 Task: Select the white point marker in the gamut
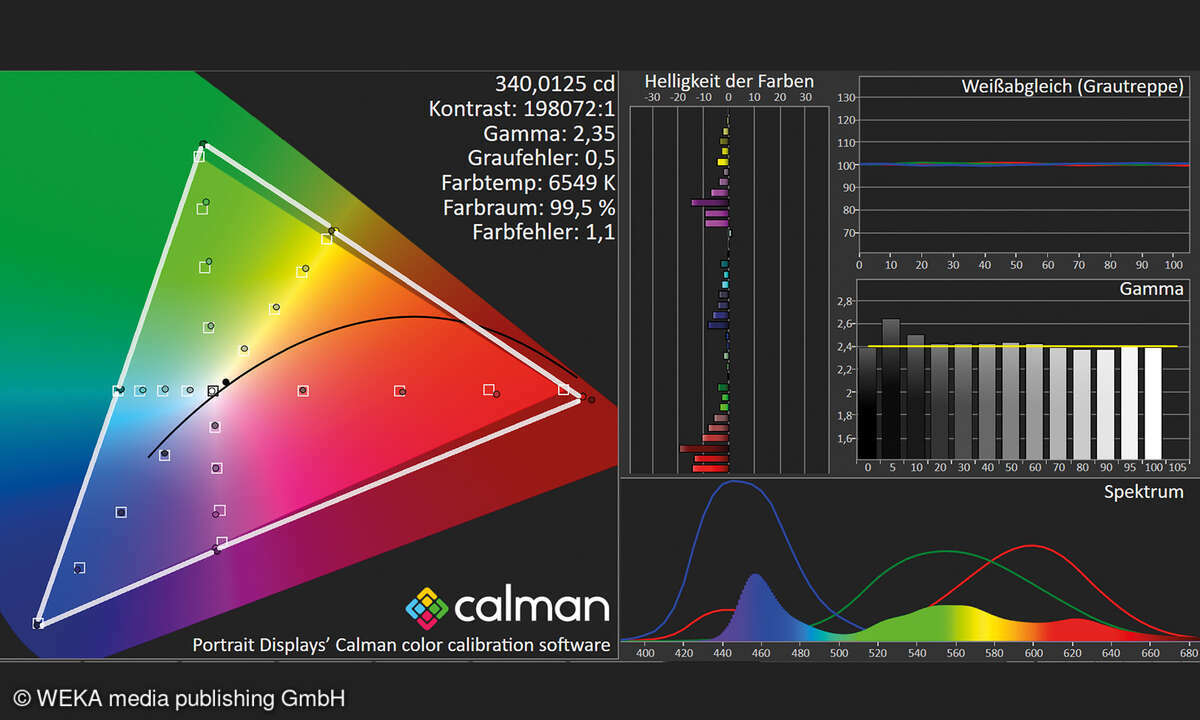(212, 391)
